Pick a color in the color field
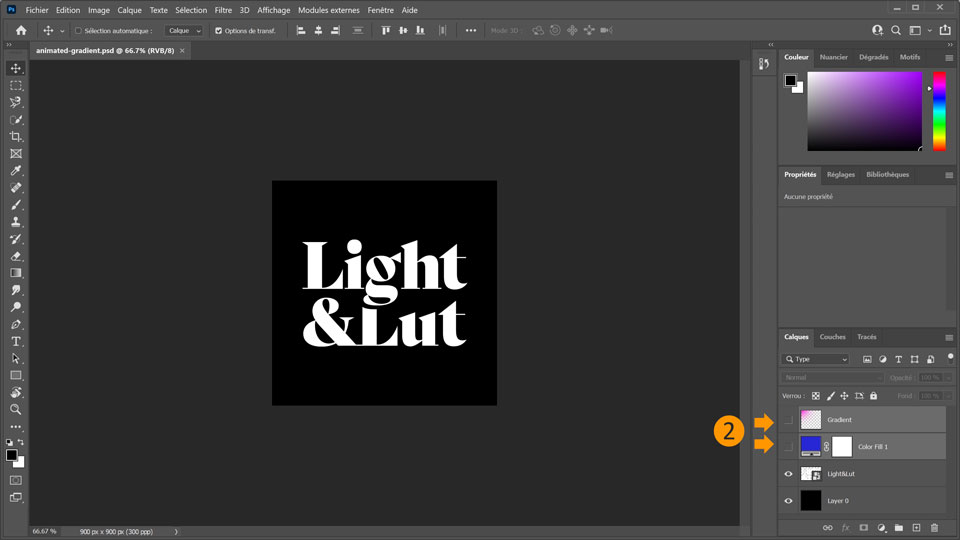 click(x=864, y=110)
